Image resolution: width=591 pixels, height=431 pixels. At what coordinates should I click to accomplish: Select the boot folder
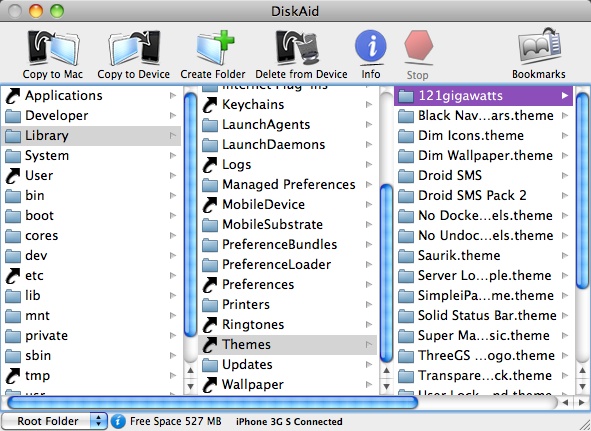point(92,216)
